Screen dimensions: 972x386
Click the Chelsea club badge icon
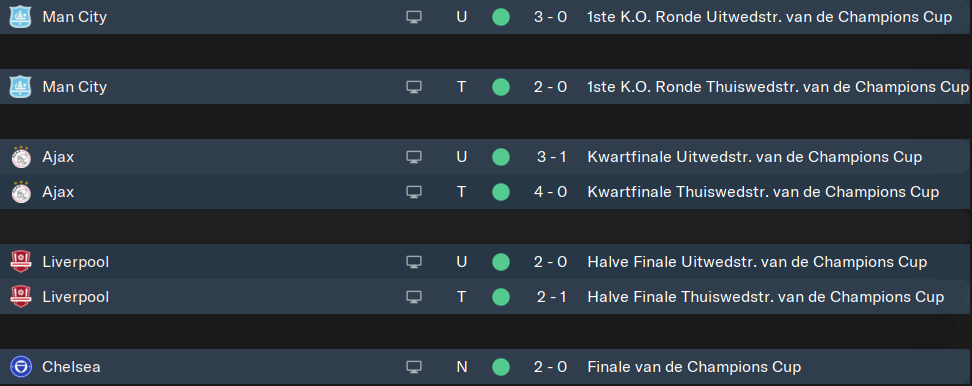click(20, 367)
